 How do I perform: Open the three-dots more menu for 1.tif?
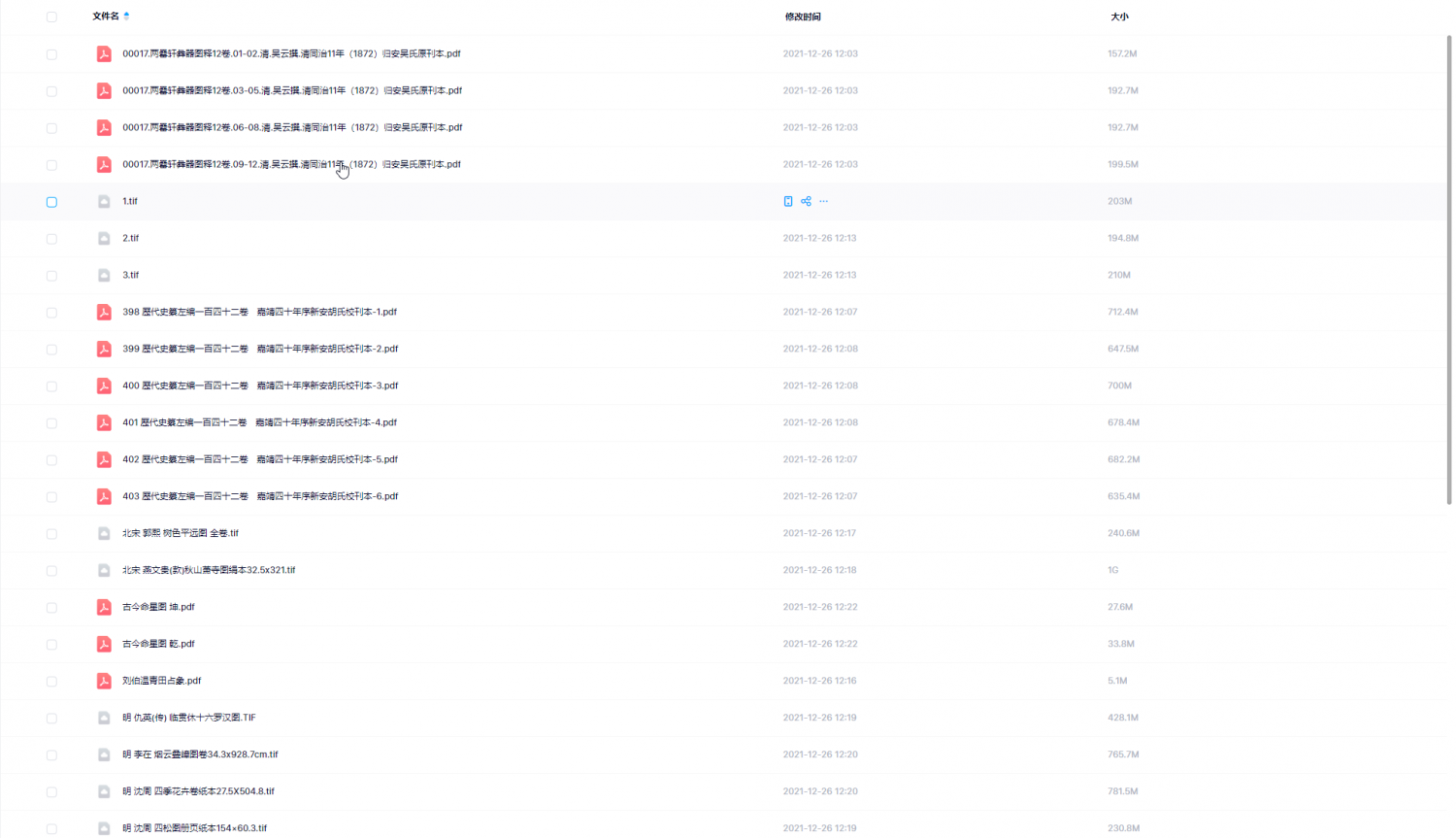[x=824, y=201]
